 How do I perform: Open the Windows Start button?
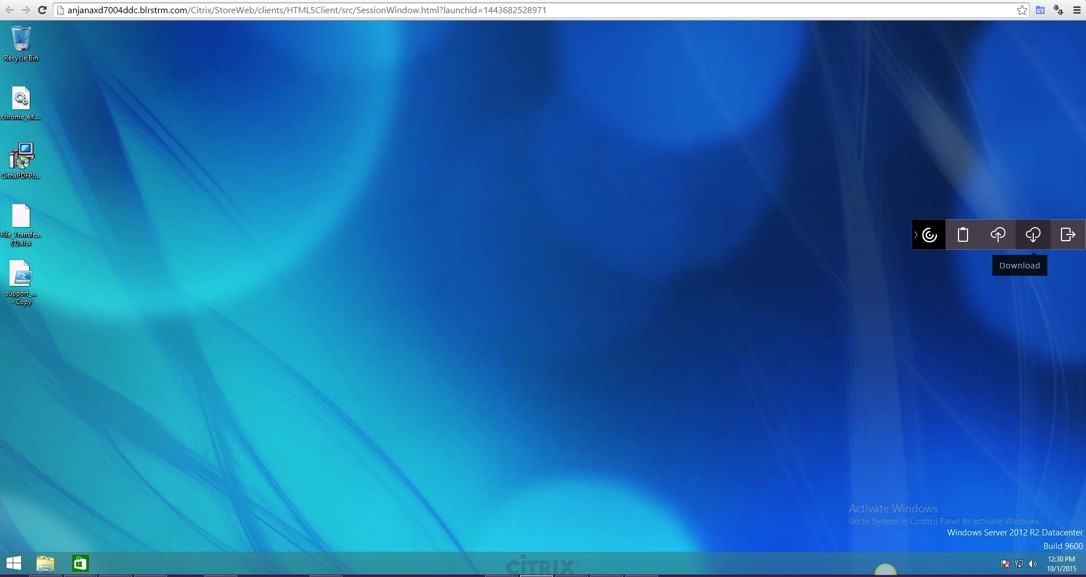click(14, 564)
